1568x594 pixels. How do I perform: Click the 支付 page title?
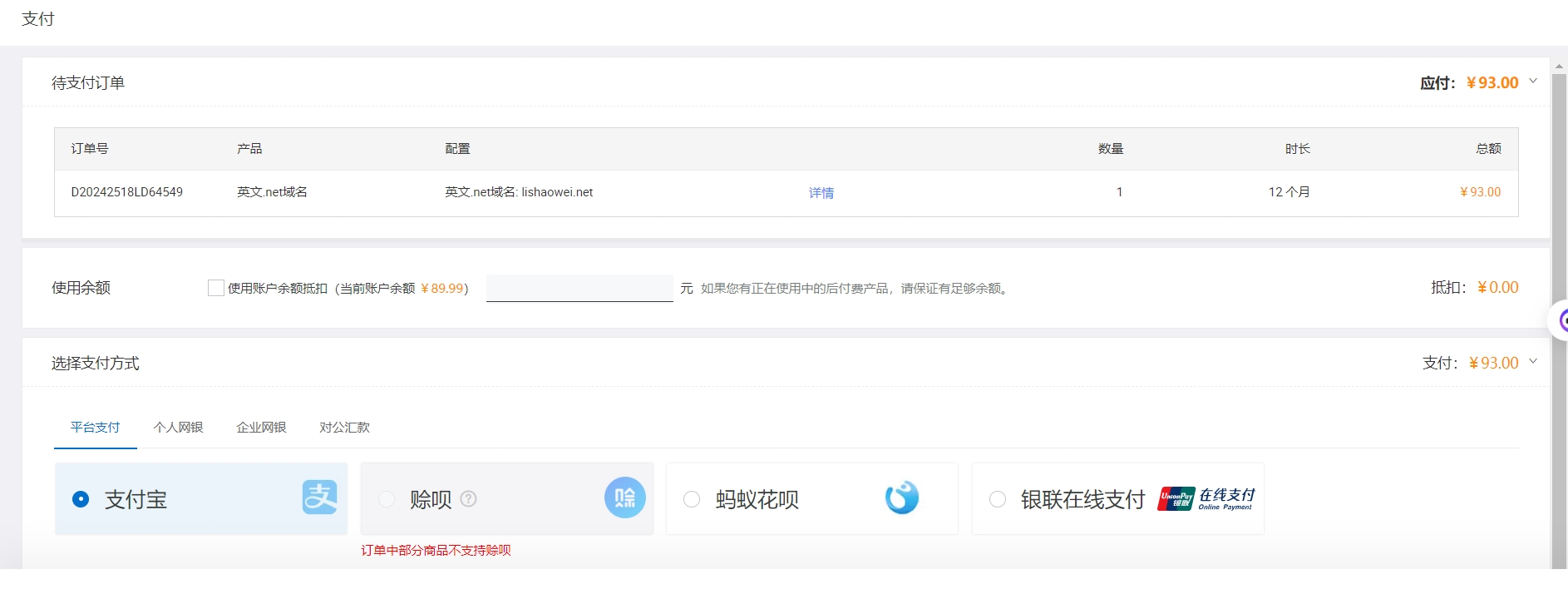coord(38,19)
